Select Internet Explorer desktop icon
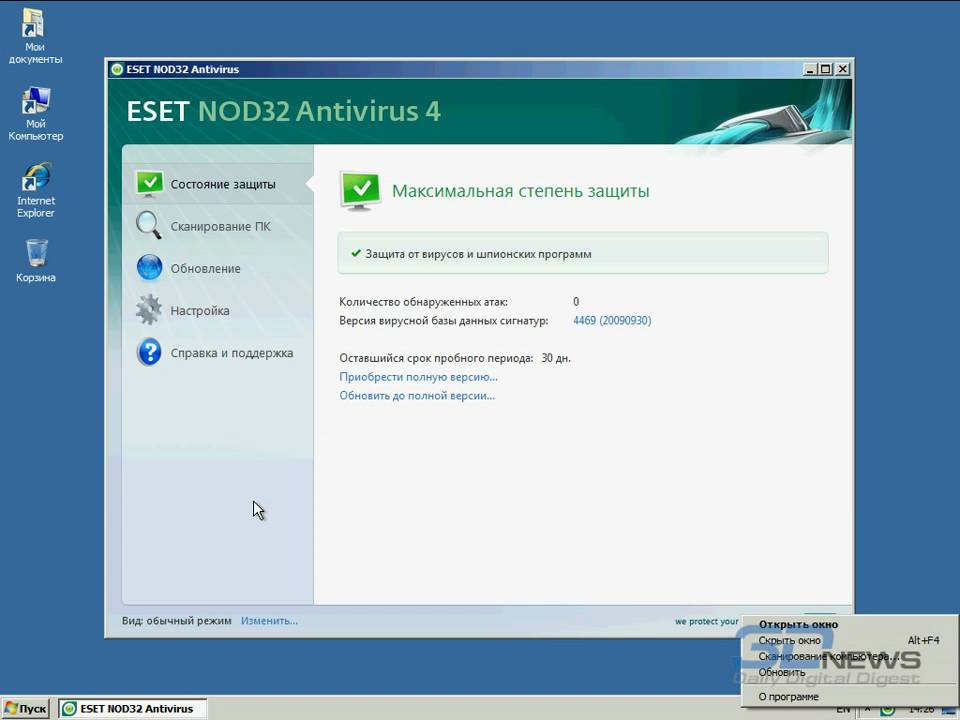This screenshot has height=720, width=960. coord(36,190)
